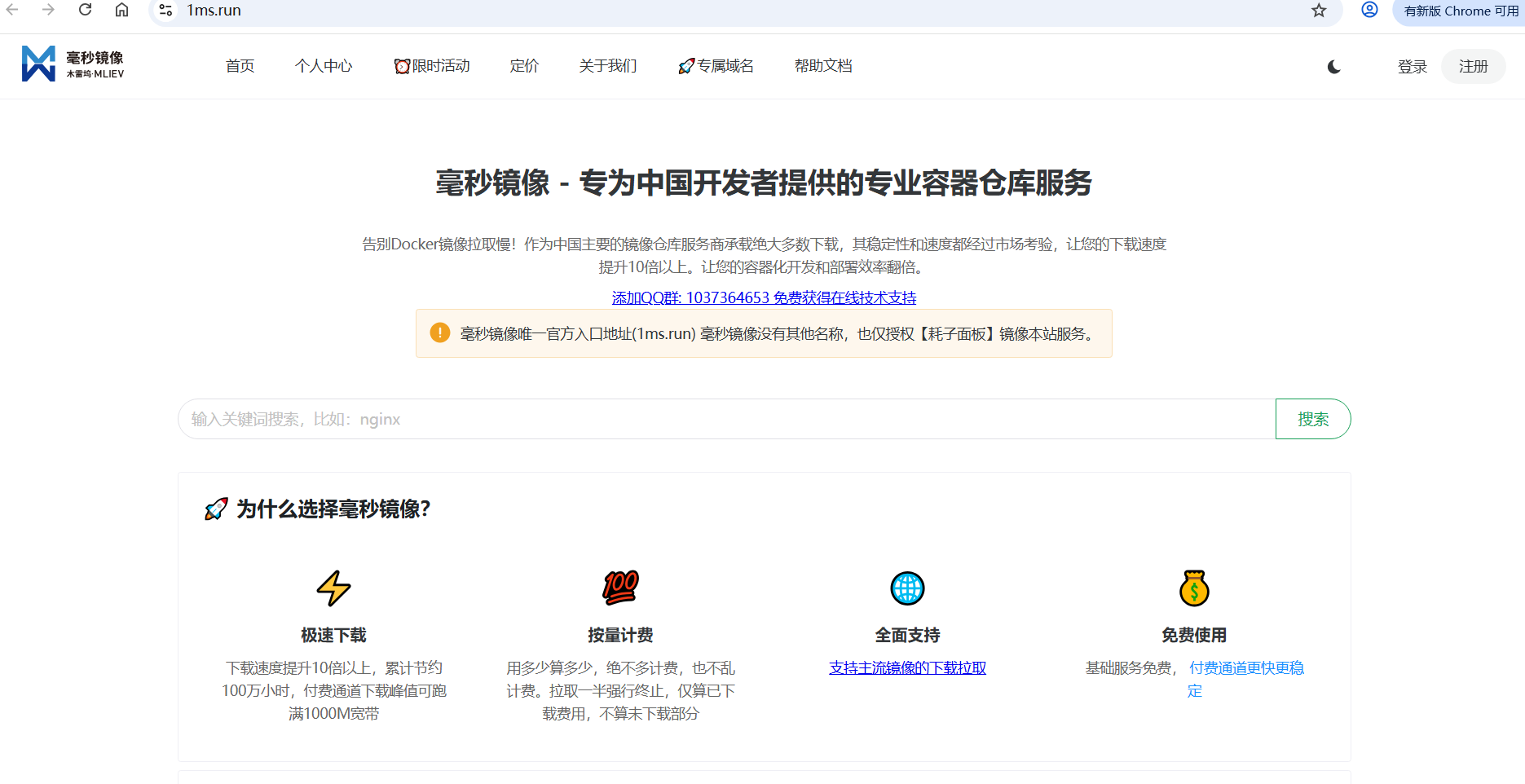The height and width of the screenshot is (784, 1525).
Task: Open the 个人中心 menu item
Action: tap(324, 66)
